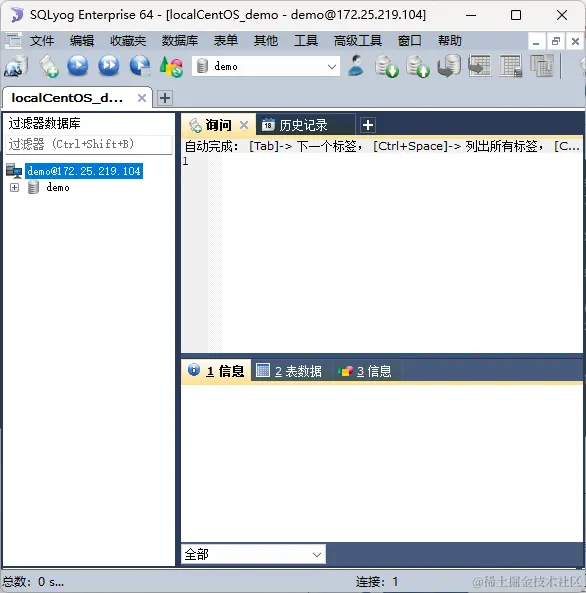Viewport: 586px width, 593px height.
Task: Click the copy database to host icon
Action: [x=449, y=66]
